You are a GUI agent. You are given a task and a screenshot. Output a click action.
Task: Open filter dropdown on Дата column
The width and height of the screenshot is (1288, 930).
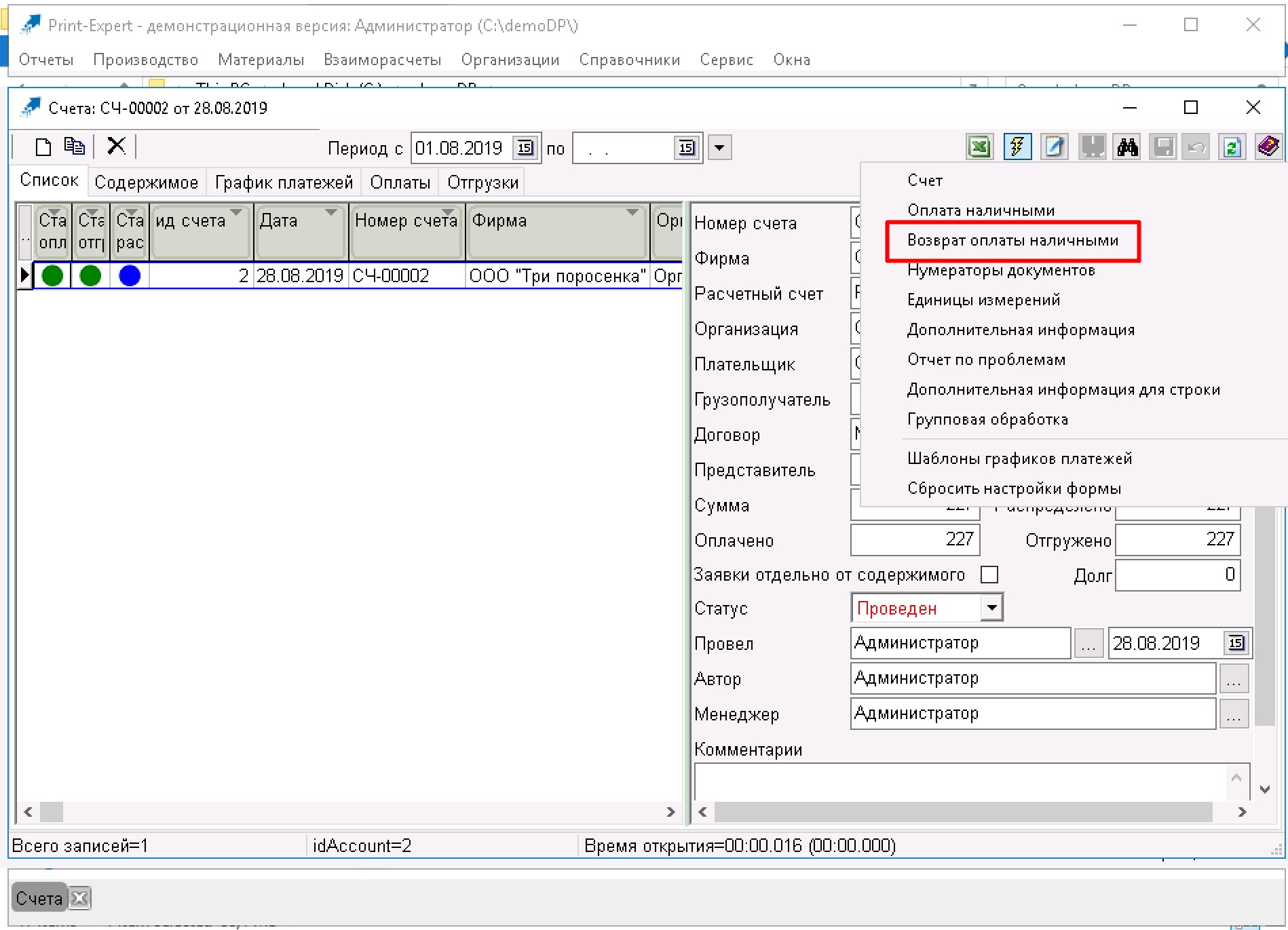pyautogui.click(x=331, y=213)
